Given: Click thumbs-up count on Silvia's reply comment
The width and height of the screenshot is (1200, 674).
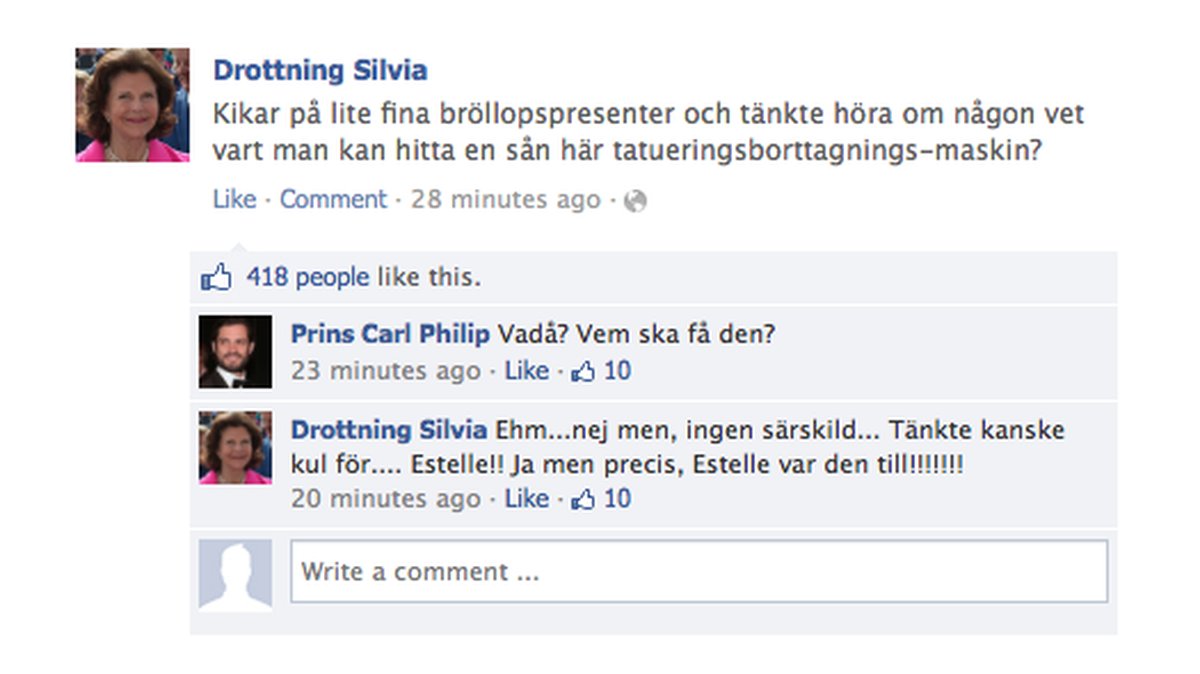Looking at the screenshot, I should (601, 498).
